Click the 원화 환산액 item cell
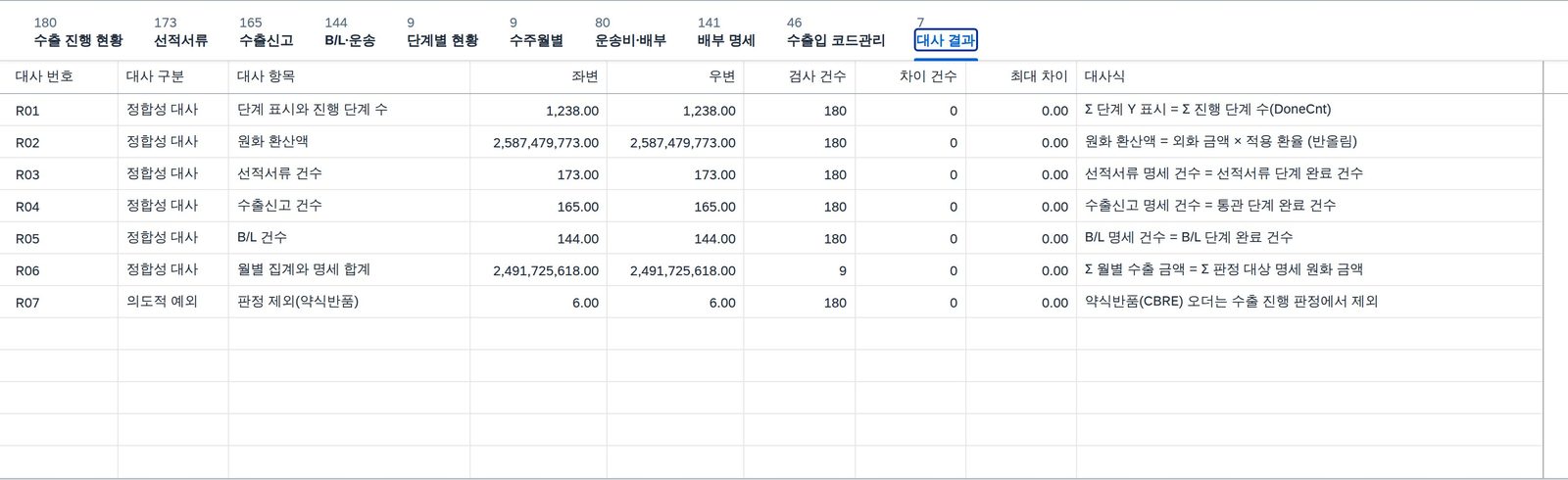 pyautogui.click(x=349, y=142)
